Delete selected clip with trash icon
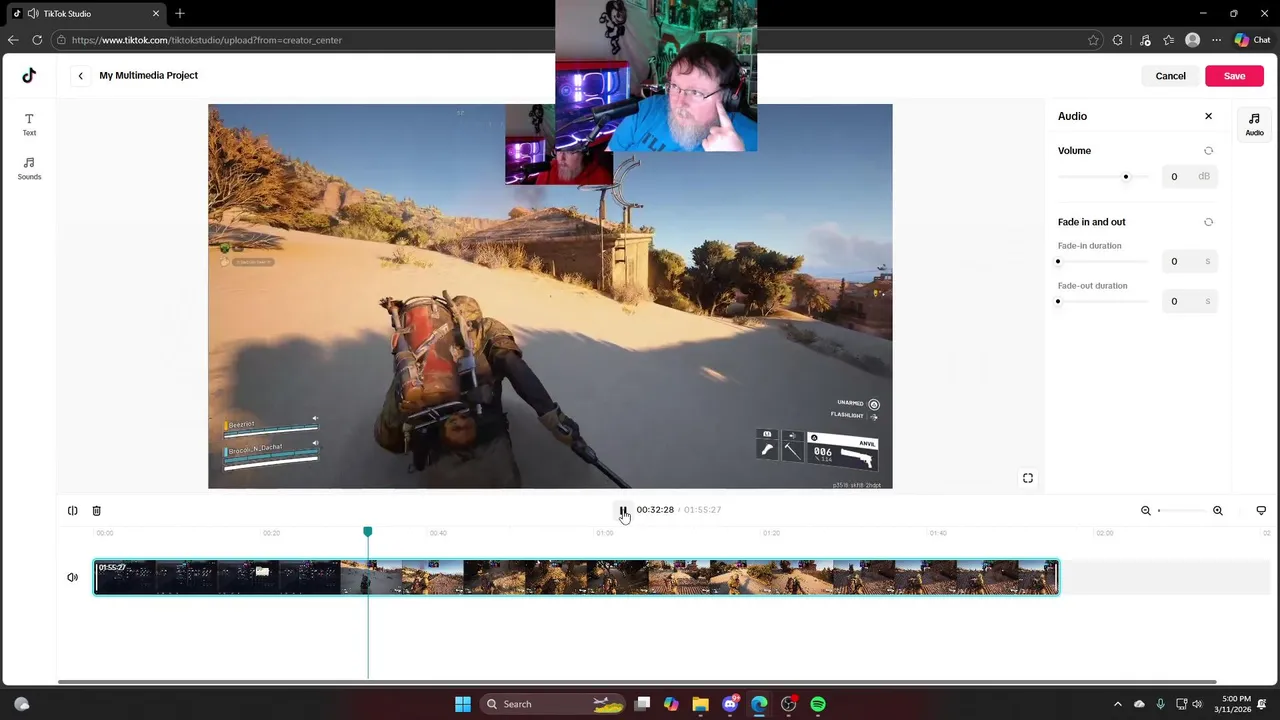The image size is (1280, 720). [96, 511]
